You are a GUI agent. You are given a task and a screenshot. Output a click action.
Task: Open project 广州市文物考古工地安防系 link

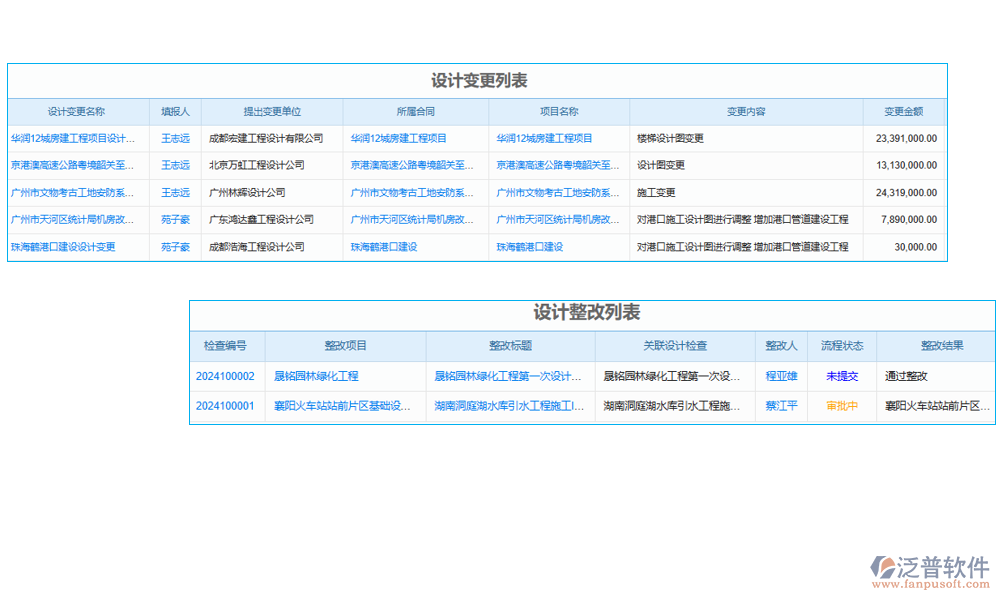[x=557, y=192]
